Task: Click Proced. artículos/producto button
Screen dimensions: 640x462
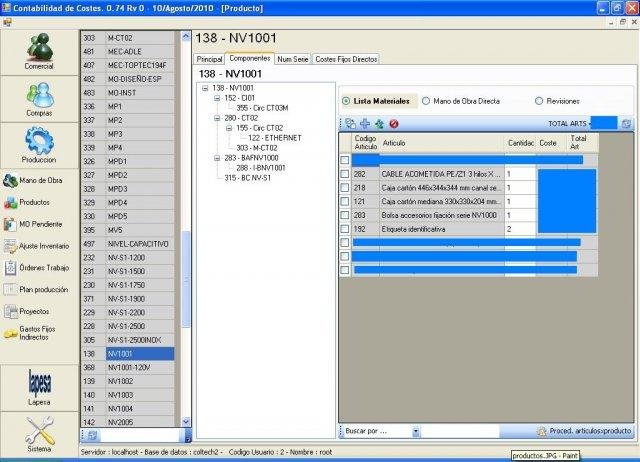Action: (584, 431)
